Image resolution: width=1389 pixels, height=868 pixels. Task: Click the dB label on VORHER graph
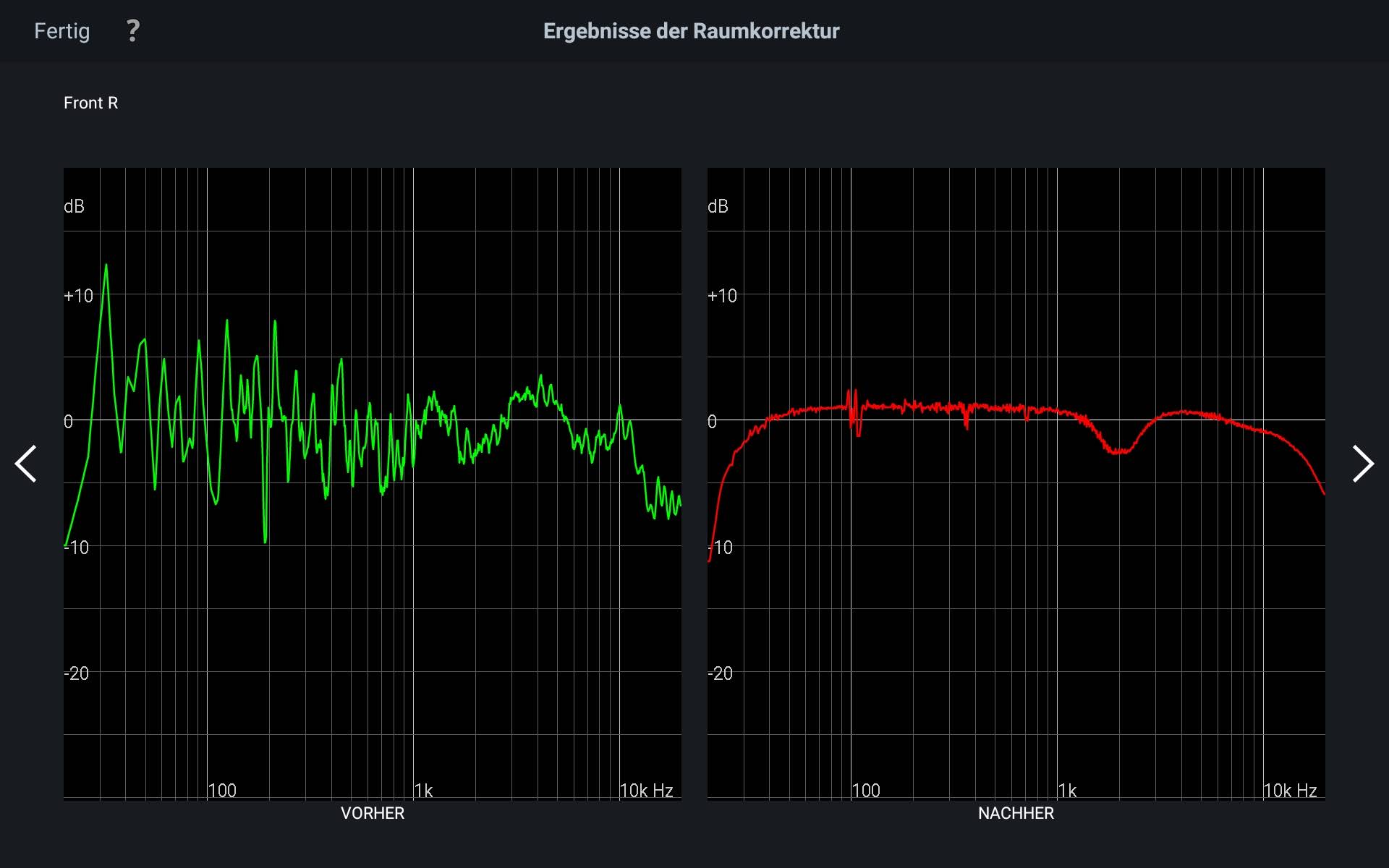point(74,207)
